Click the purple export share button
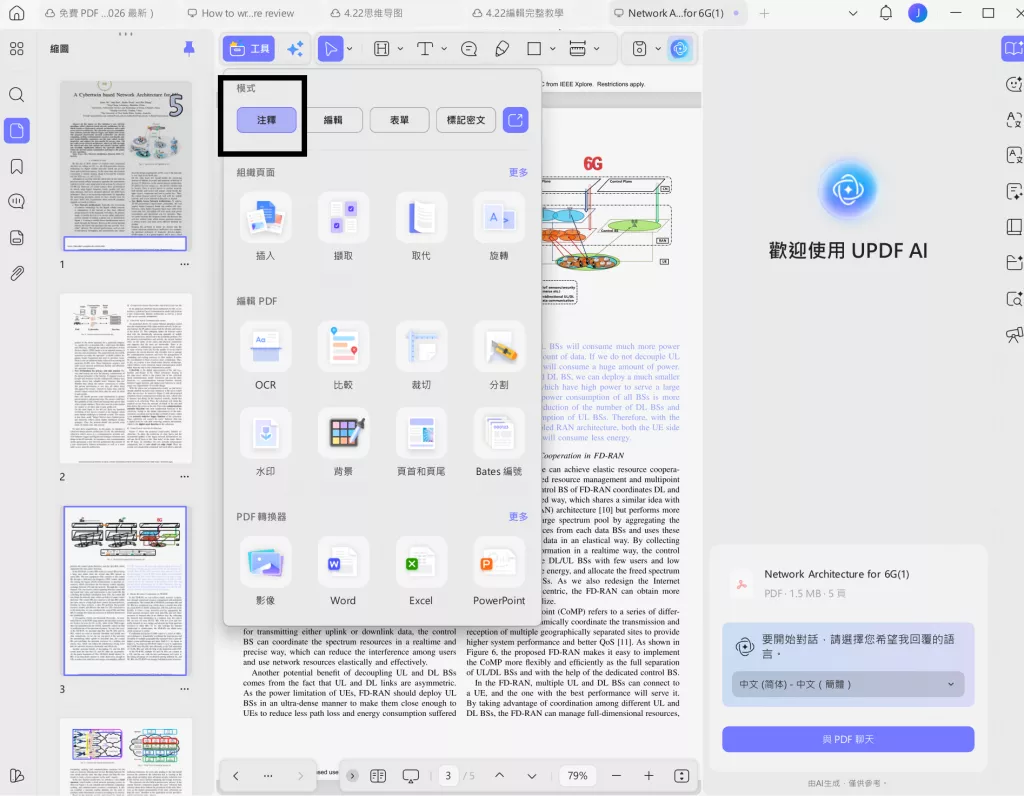 [515, 120]
